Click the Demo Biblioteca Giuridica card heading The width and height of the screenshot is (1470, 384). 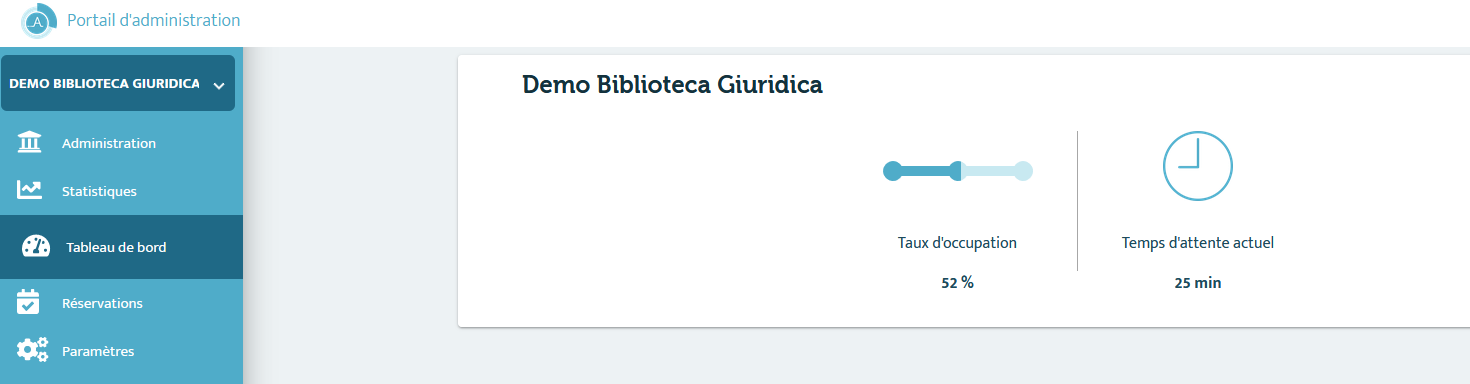(x=672, y=85)
